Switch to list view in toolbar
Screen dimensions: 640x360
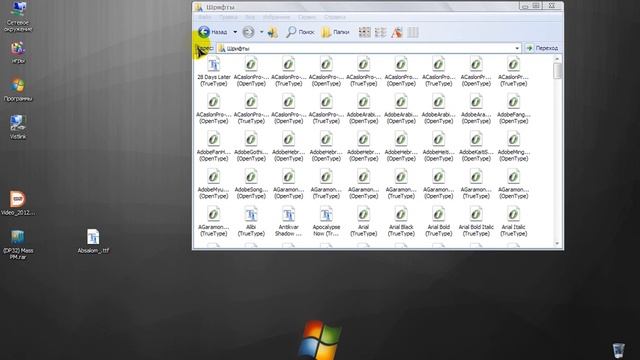[380, 32]
